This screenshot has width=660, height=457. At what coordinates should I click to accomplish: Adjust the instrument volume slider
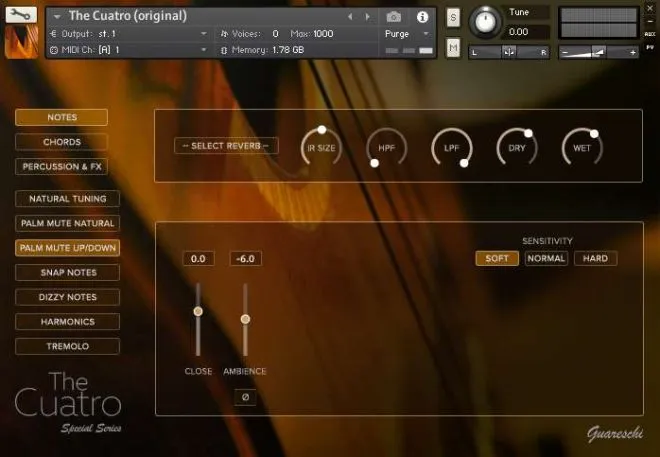[598, 52]
